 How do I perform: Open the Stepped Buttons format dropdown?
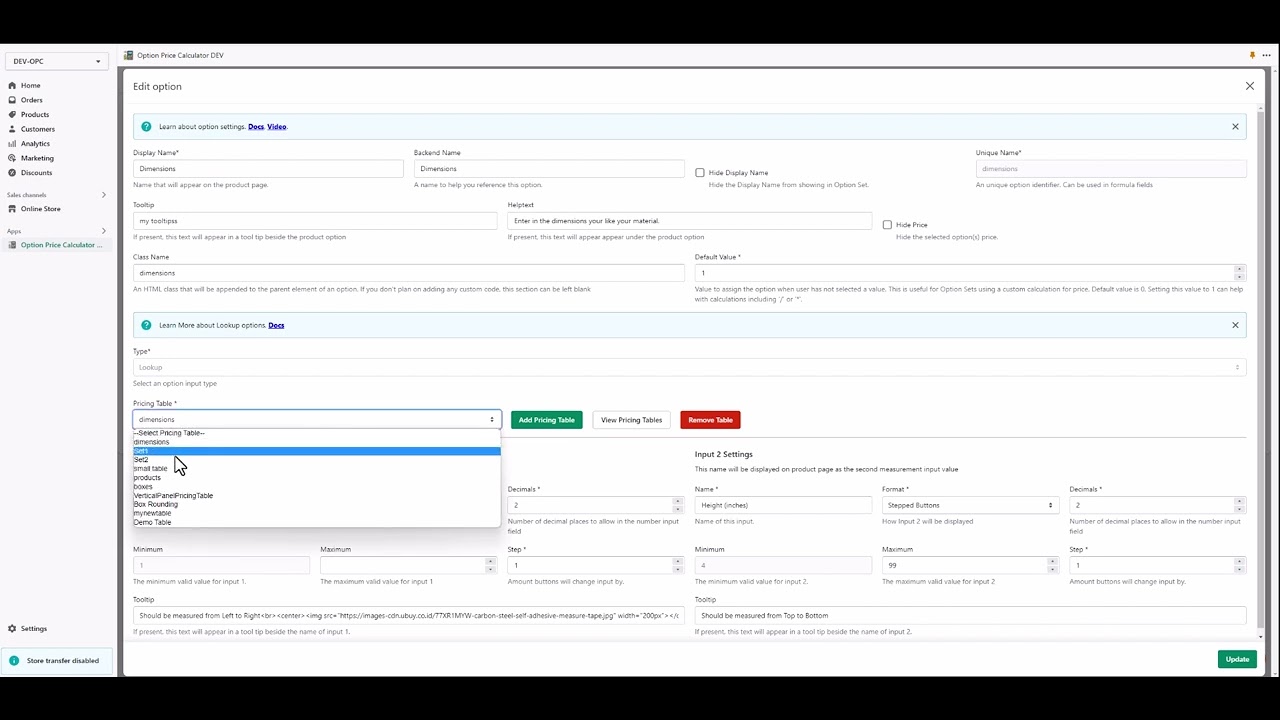tap(970, 505)
